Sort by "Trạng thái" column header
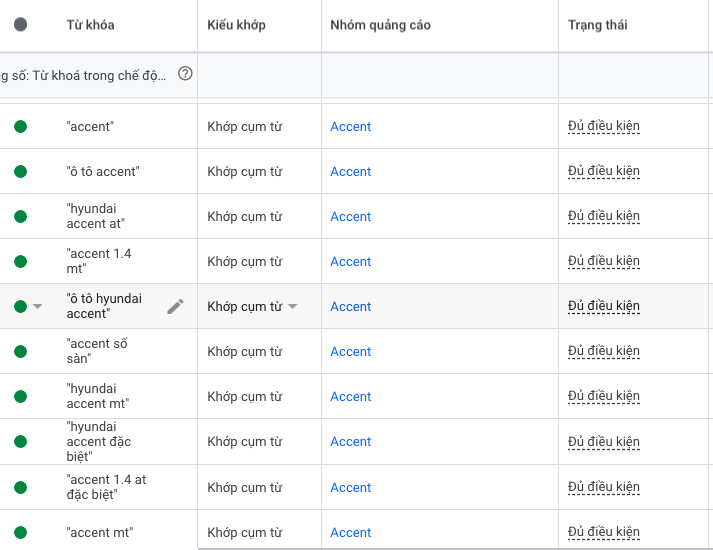The width and height of the screenshot is (713, 550). pos(598,25)
